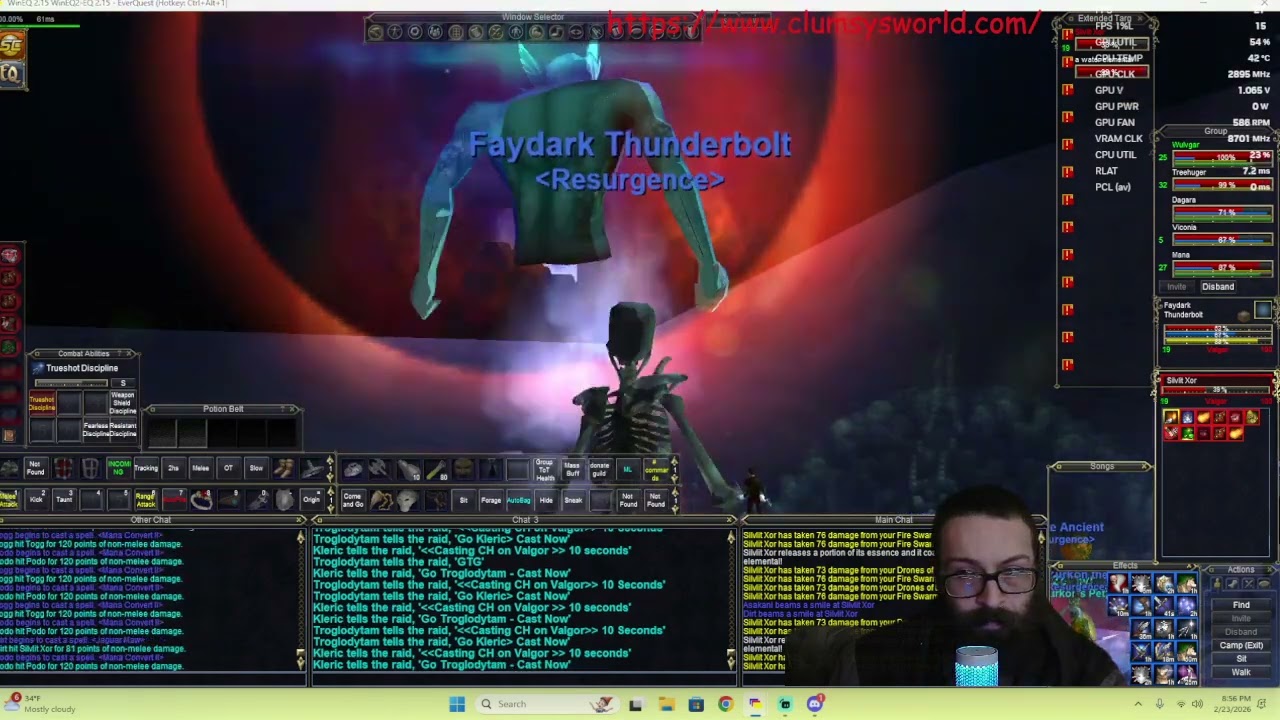Select group member Treehuger

1189,172
